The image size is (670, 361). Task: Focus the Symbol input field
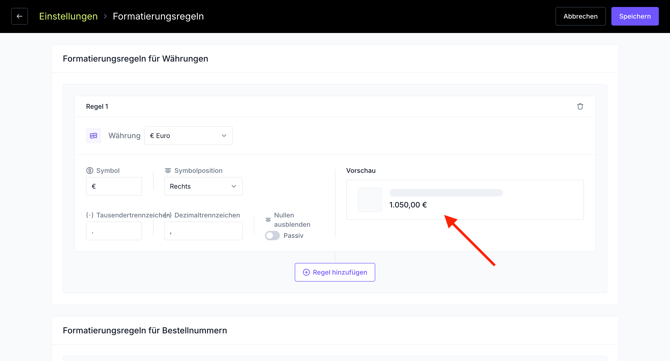click(114, 186)
